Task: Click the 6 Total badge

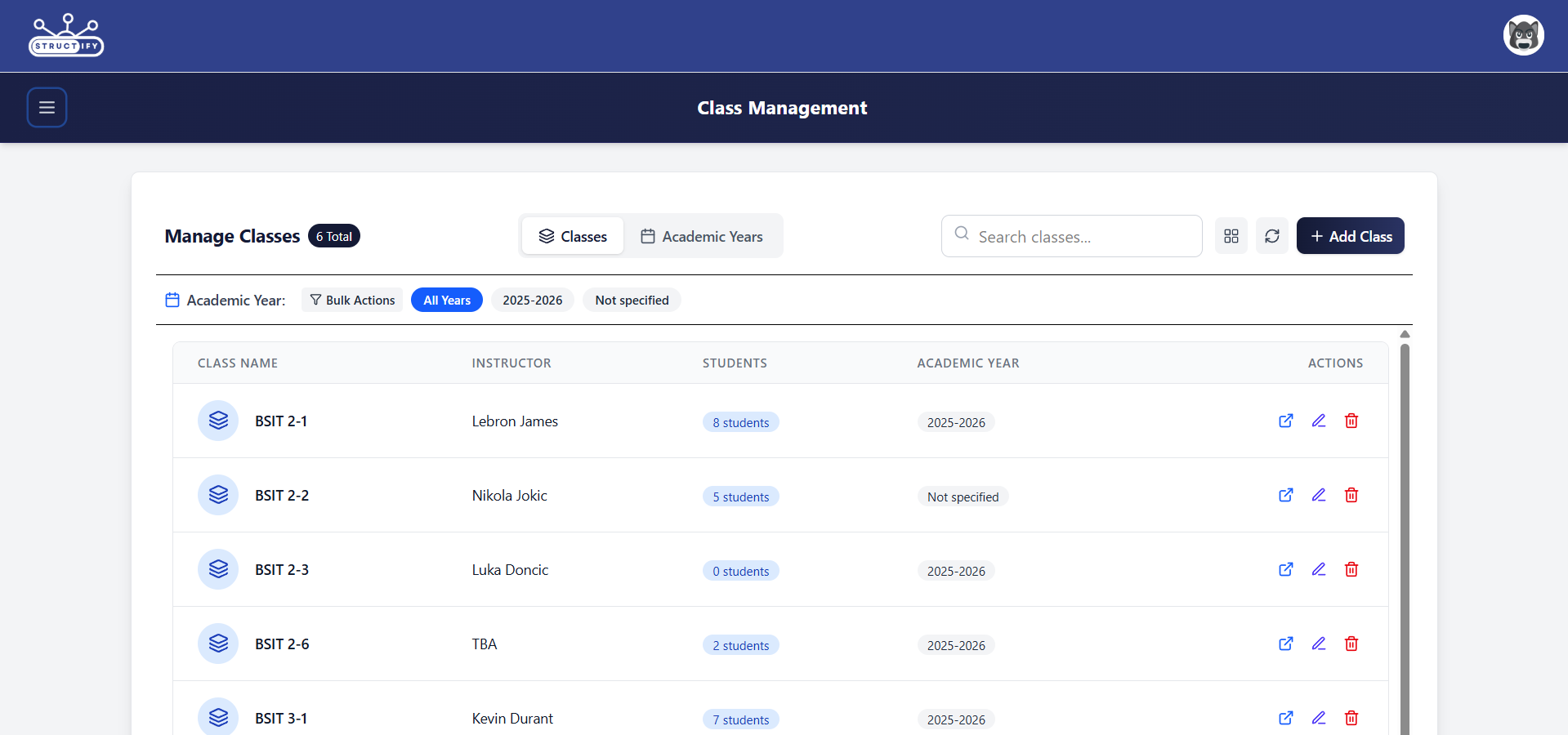Action: [x=334, y=236]
